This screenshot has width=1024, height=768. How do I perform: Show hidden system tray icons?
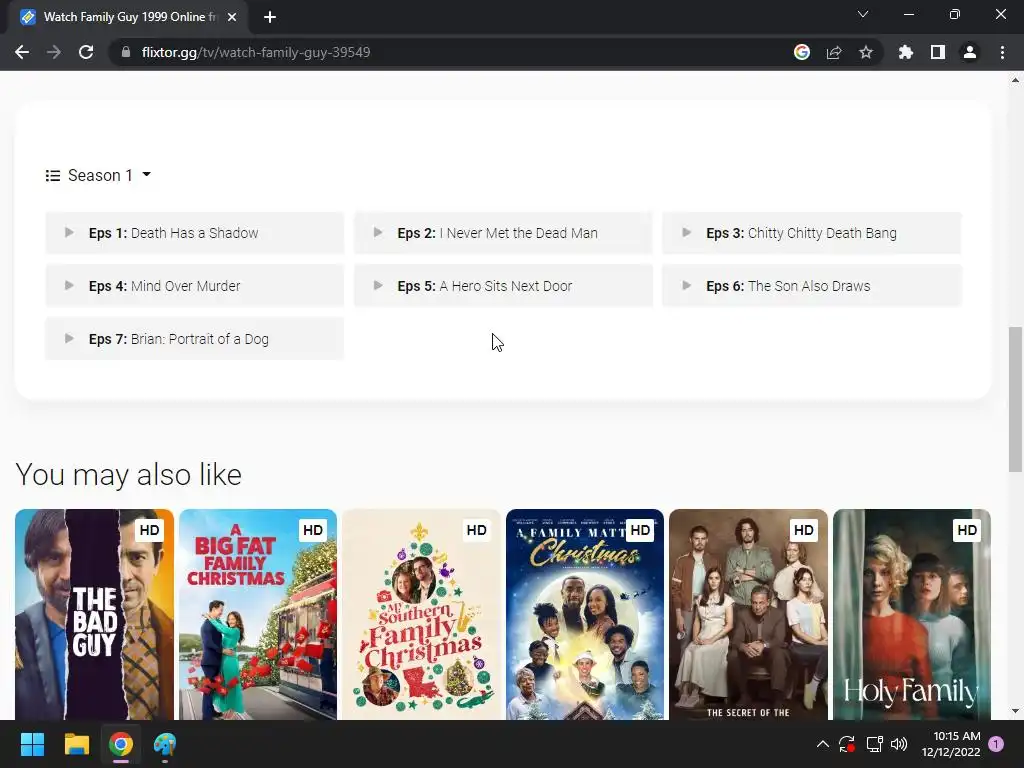point(823,744)
